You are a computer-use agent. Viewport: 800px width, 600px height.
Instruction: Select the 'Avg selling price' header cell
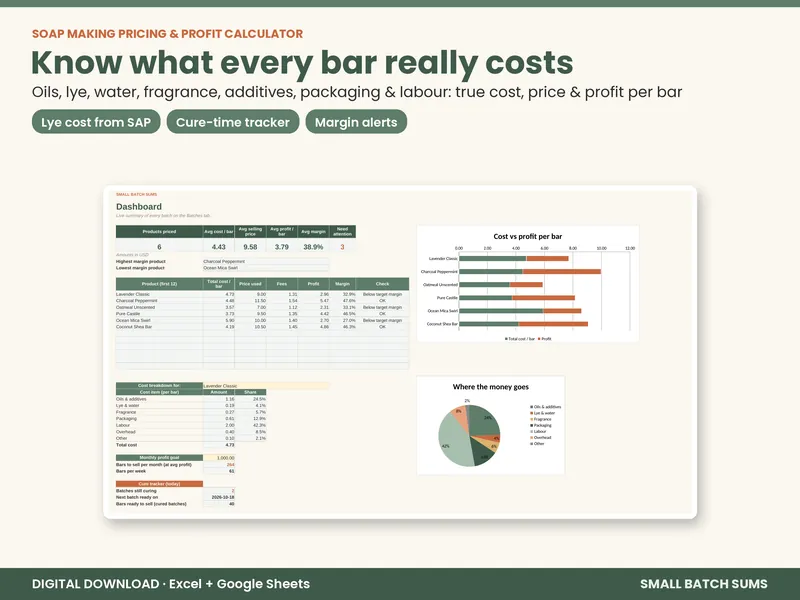[250, 232]
